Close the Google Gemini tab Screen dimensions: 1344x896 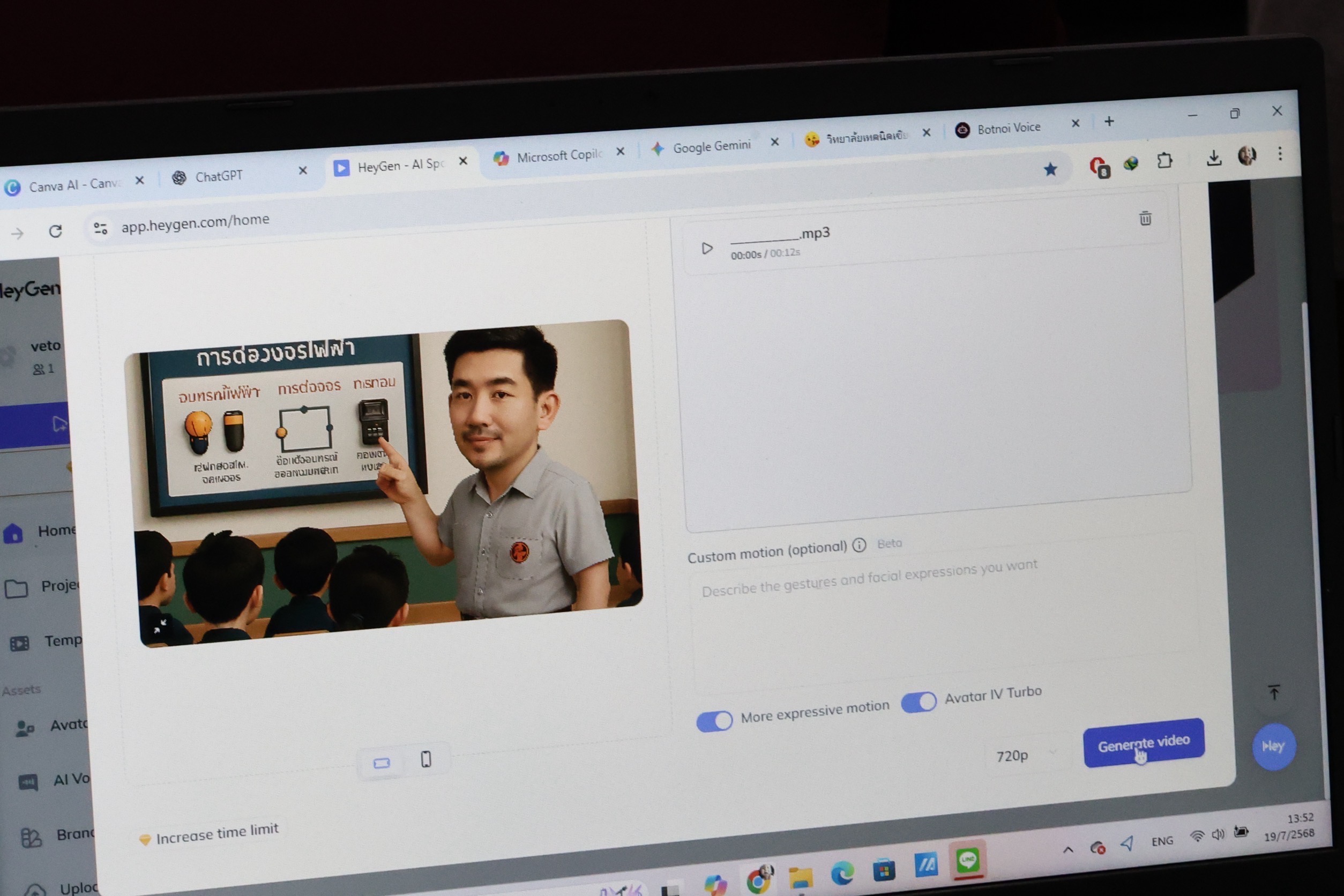coord(775,141)
